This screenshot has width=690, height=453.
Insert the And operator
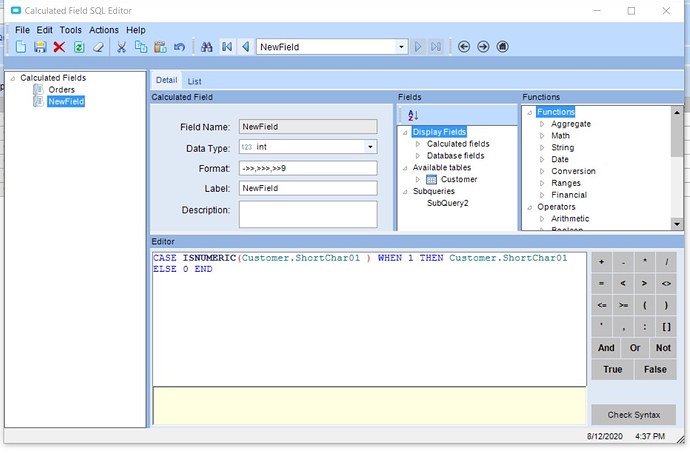(606, 348)
